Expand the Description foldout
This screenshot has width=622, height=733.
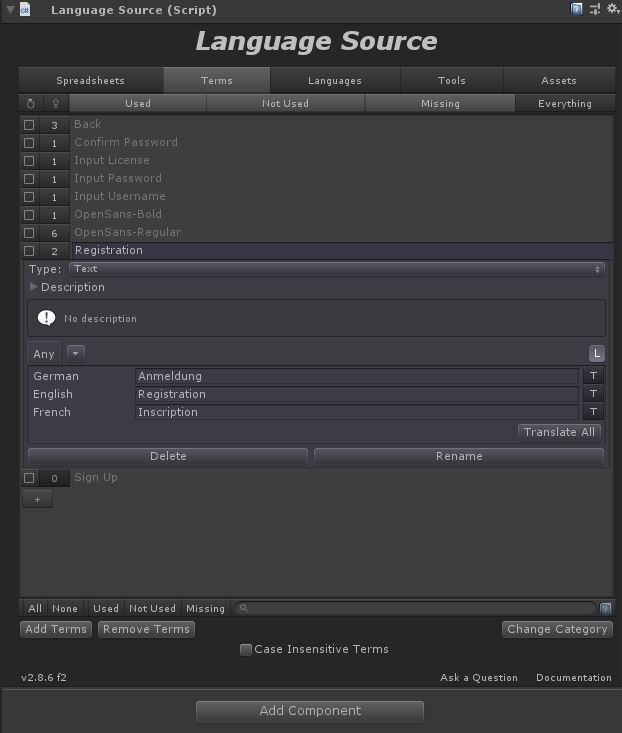[x=35, y=287]
